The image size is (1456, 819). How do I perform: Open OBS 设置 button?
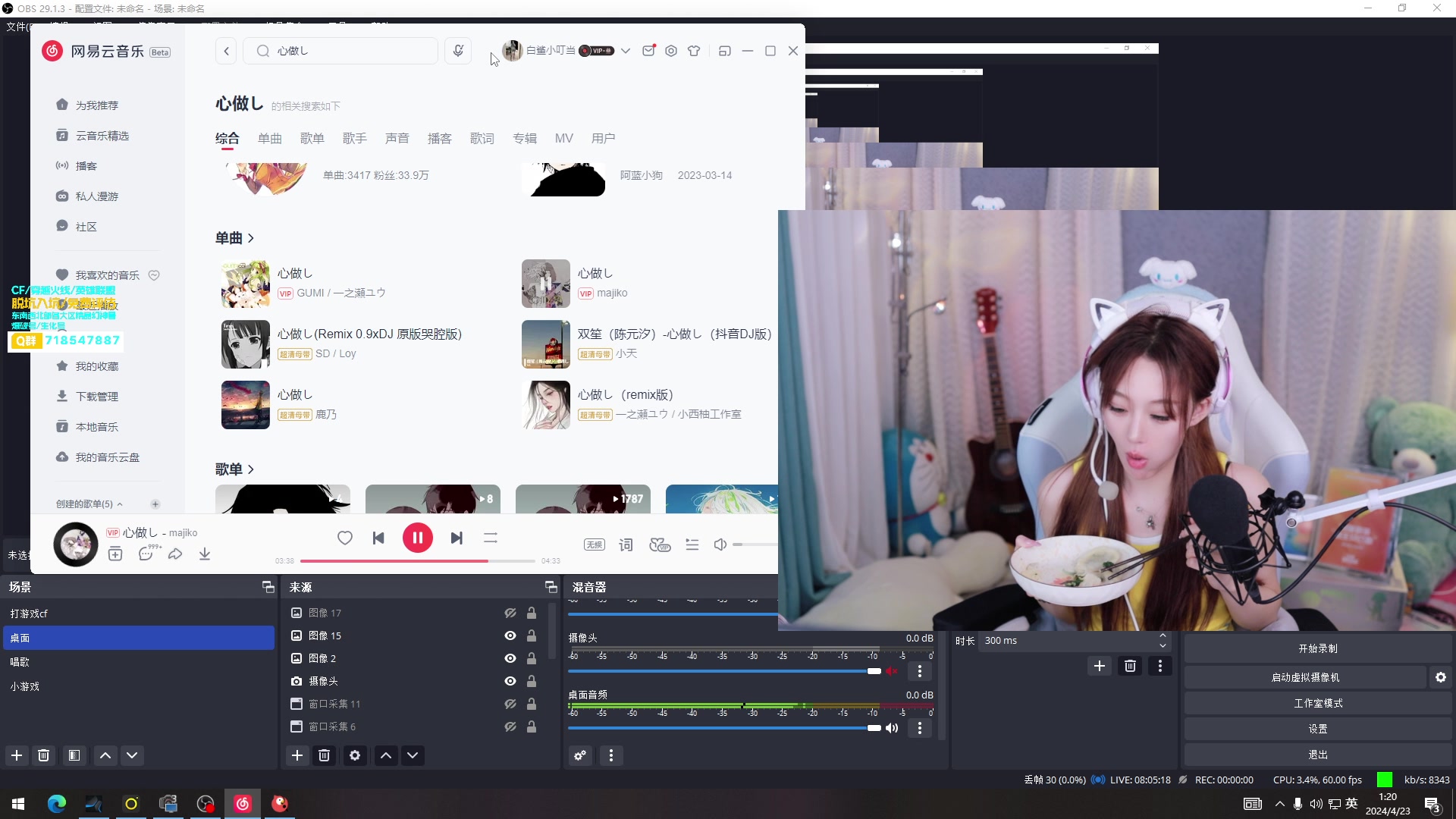pos(1318,729)
